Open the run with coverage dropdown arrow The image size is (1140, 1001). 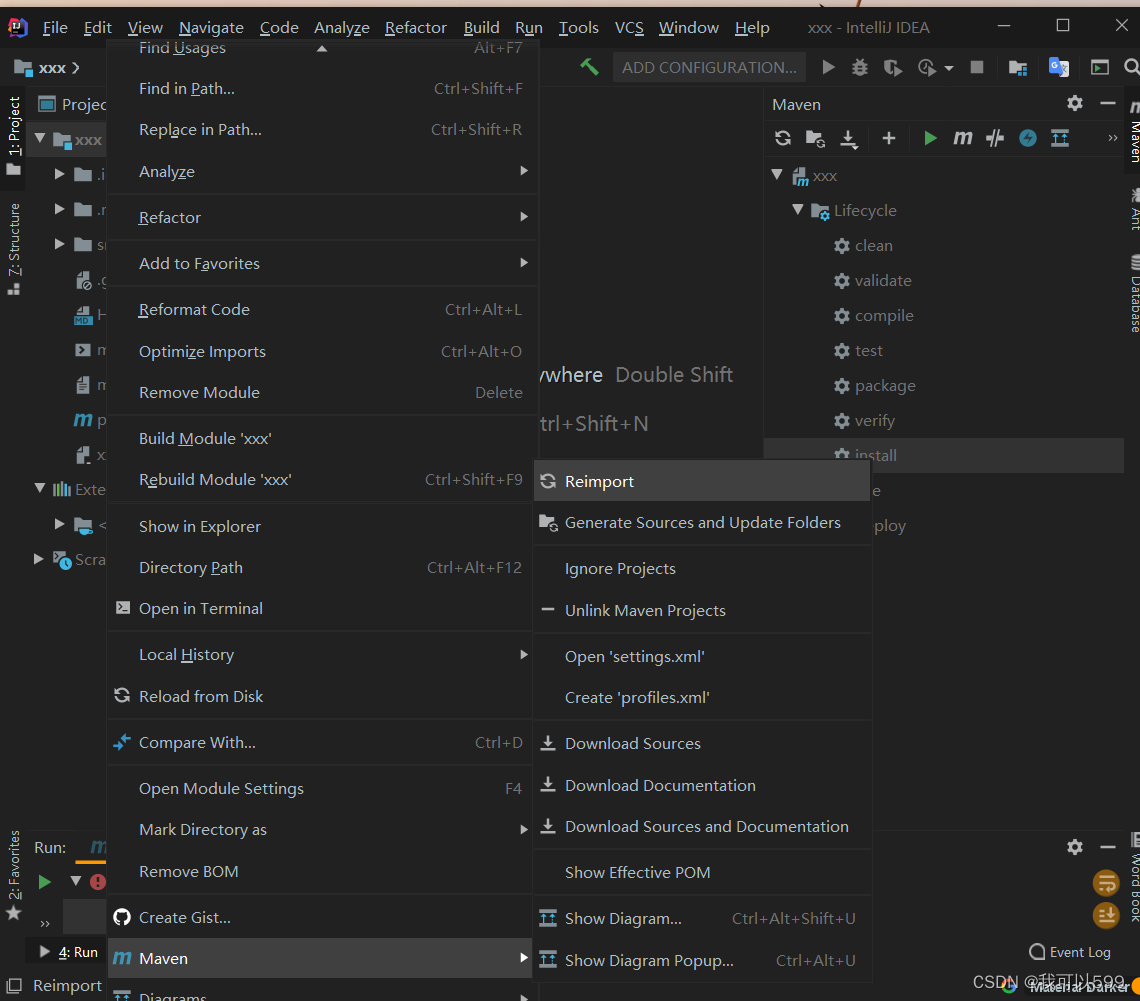[x=948, y=68]
